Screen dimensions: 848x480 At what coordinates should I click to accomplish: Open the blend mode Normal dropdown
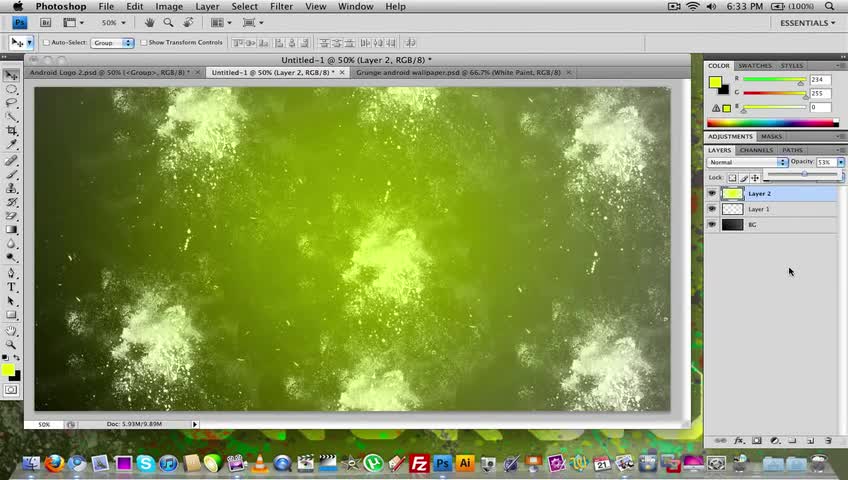tap(747, 162)
